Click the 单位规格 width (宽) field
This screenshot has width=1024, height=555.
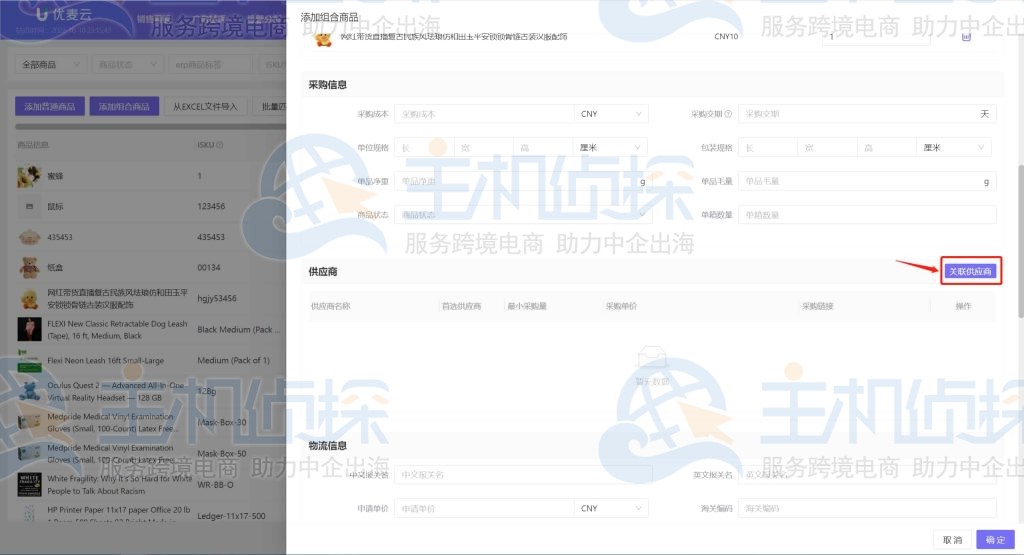click(483, 148)
